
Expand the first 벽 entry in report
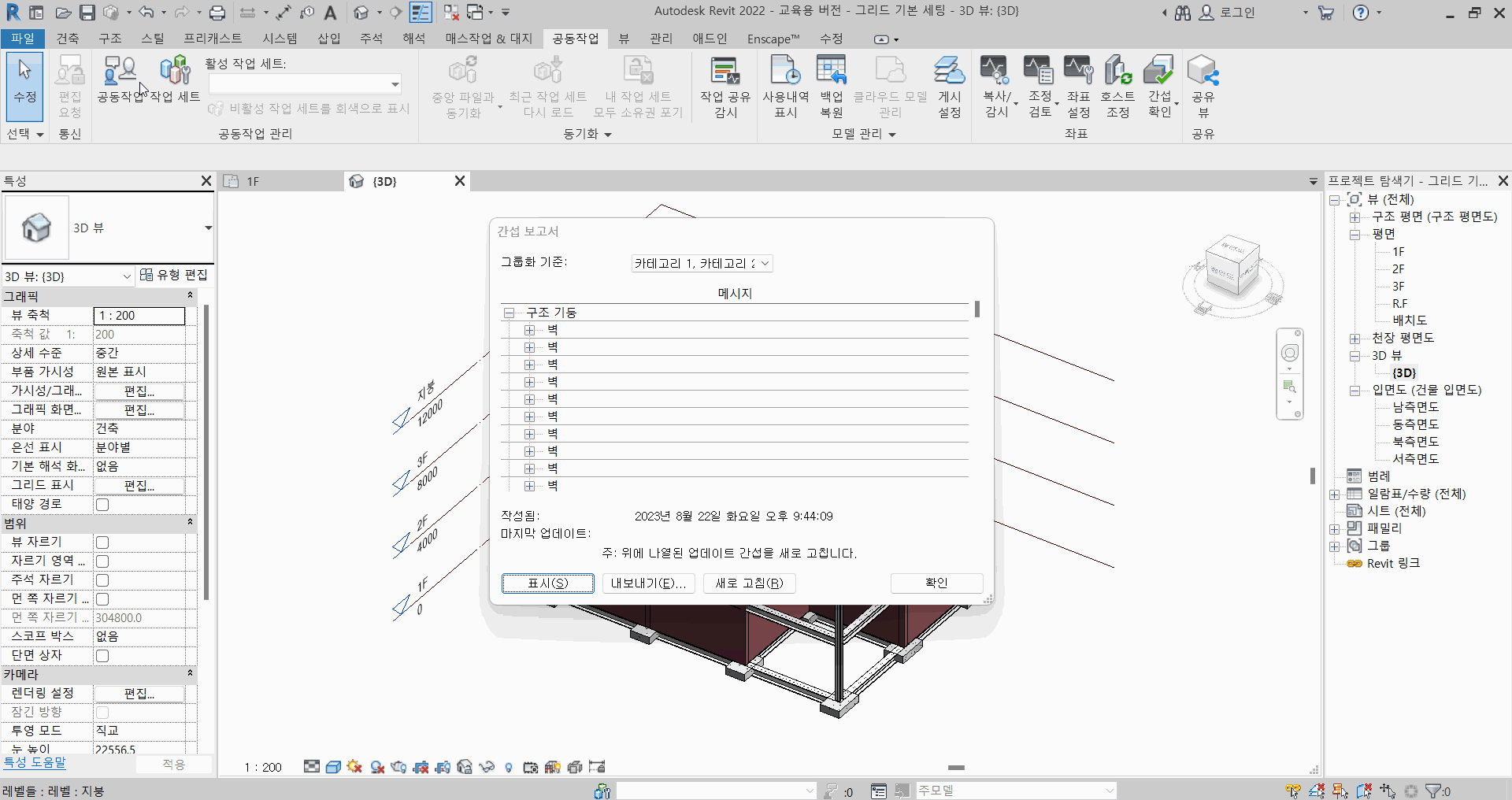[530, 330]
